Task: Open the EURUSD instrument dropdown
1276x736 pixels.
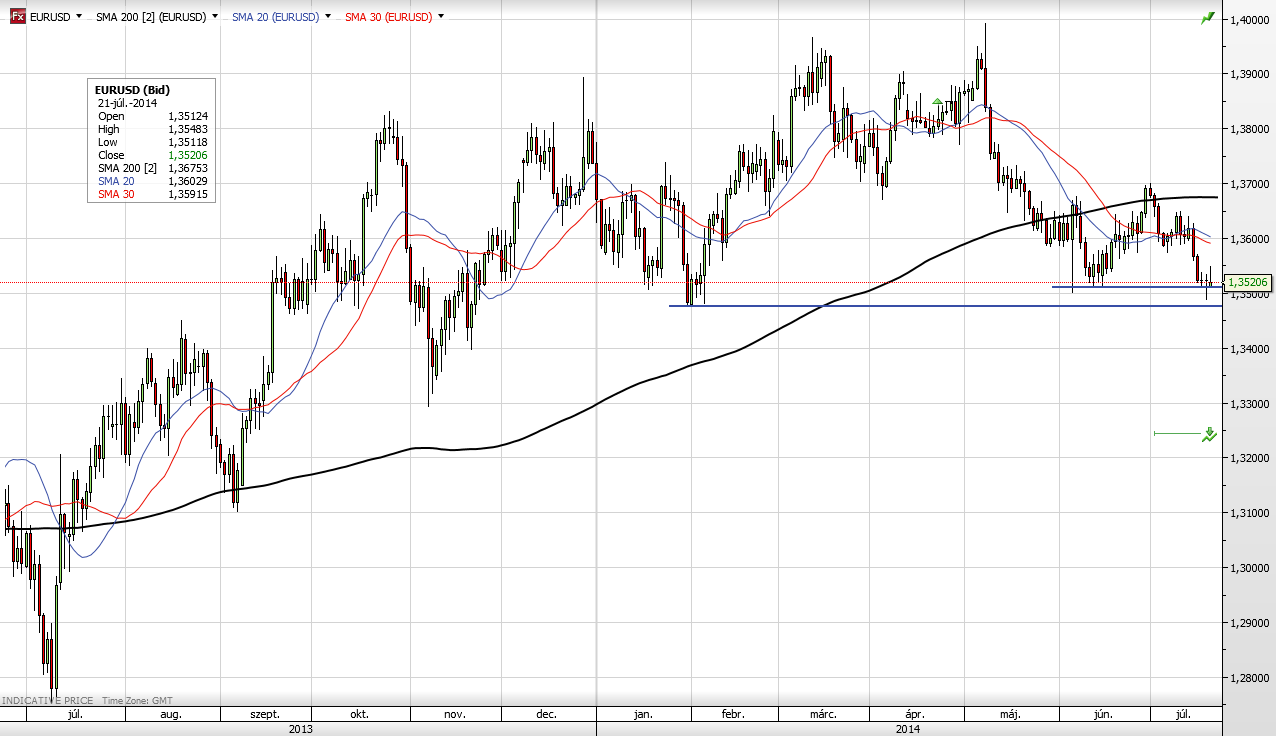Action: coord(79,17)
